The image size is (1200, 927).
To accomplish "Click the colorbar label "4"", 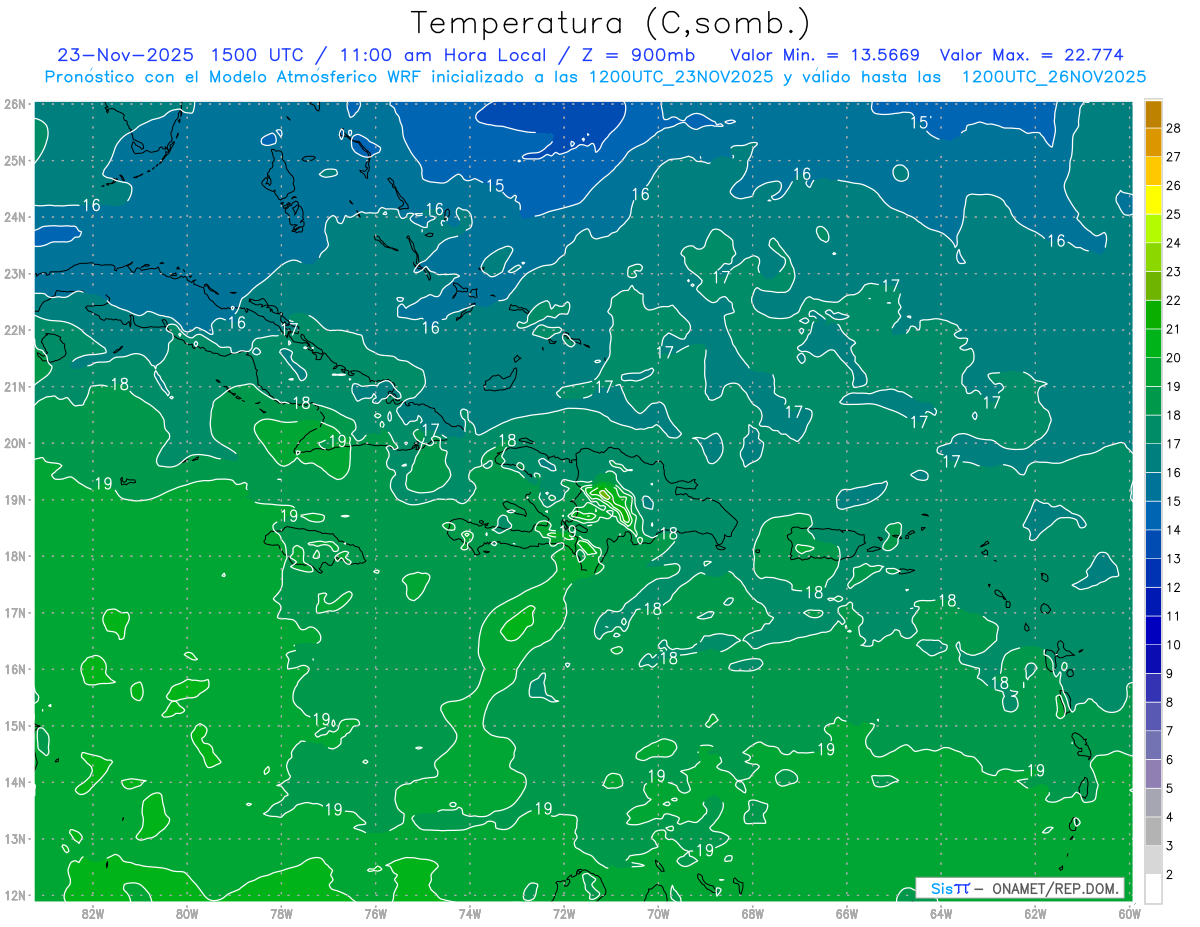I will pos(1170,817).
